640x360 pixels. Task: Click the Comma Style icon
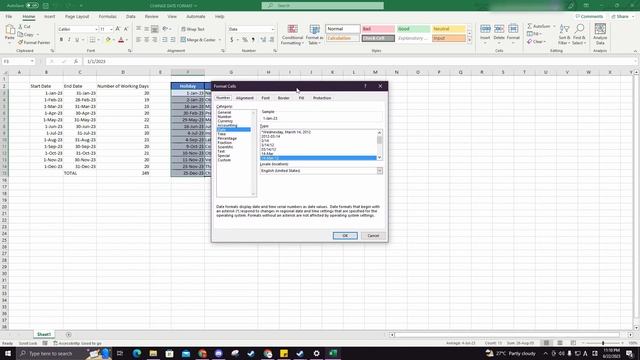(253, 40)
